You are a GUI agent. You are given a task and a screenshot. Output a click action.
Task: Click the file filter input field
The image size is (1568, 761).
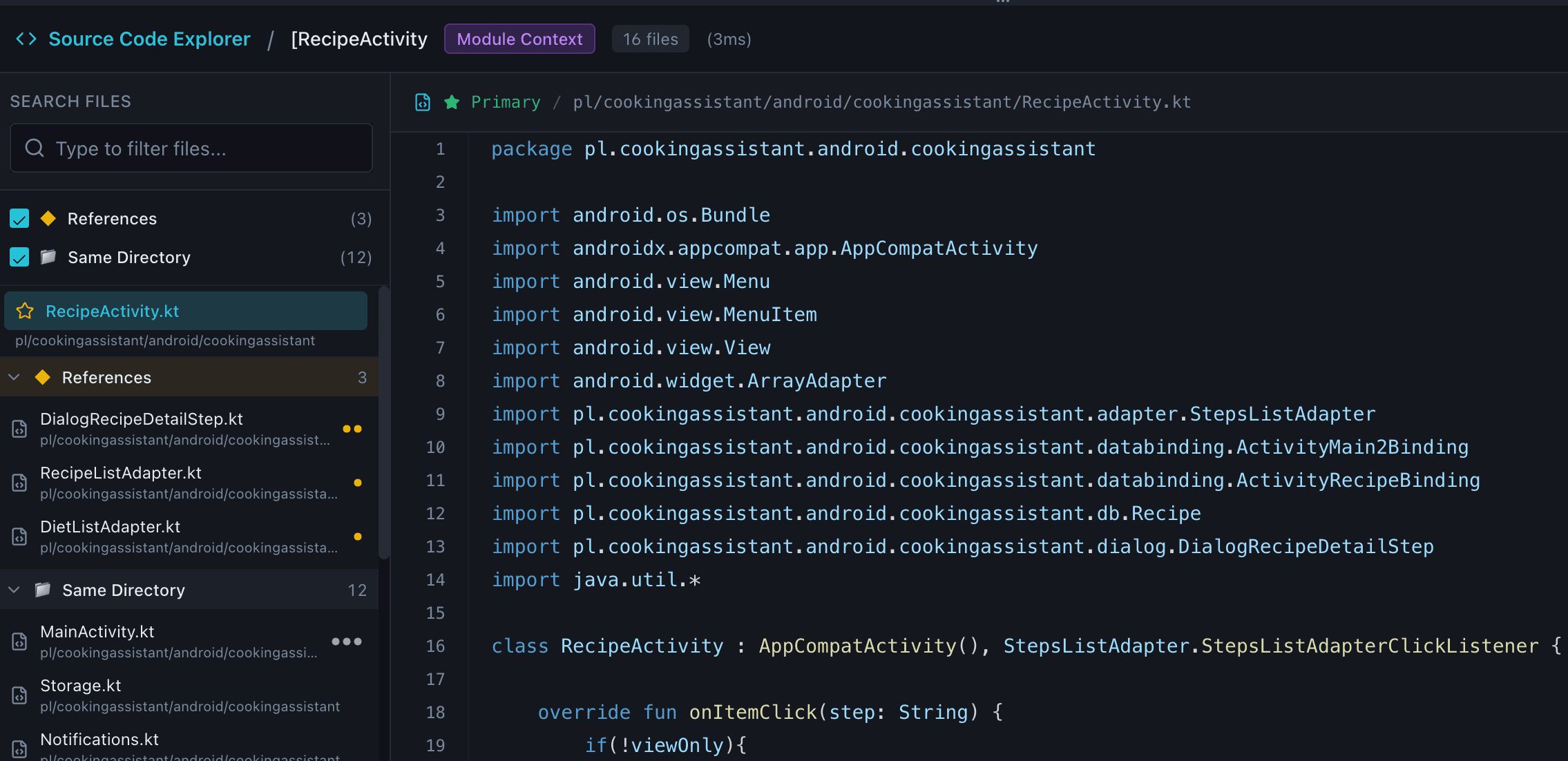pyautogui.click(x=191, y=148)
